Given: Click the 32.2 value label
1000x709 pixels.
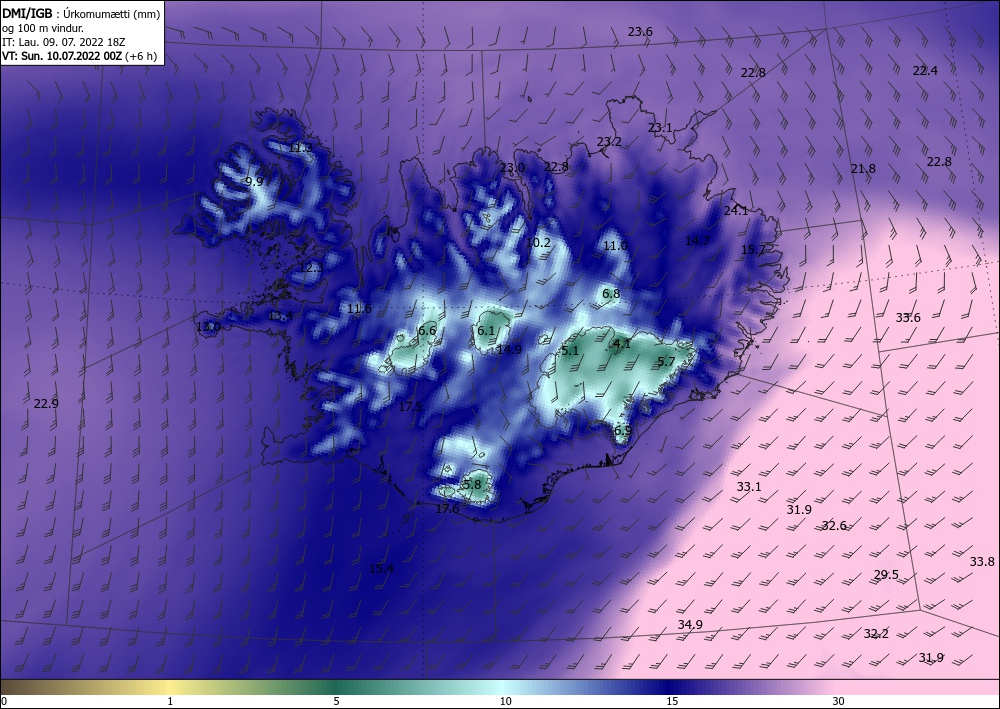Looking at the screenshot, I should 876,634.
